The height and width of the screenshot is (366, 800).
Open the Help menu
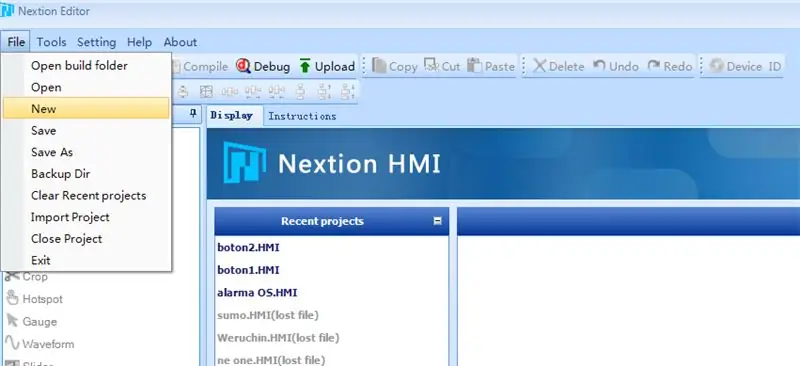click(139, 42)
